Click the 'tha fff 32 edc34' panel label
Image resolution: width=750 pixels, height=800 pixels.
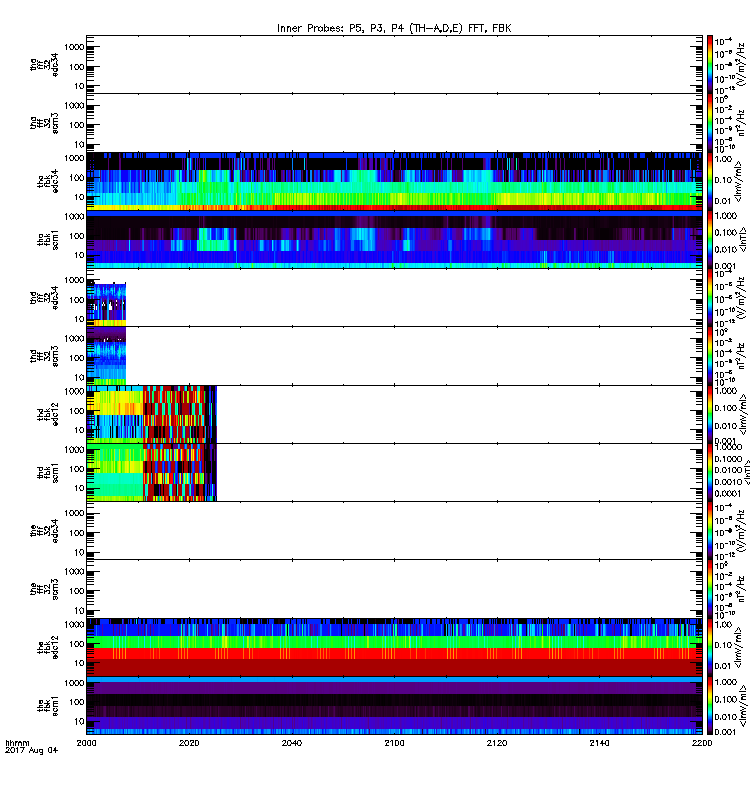44,64
